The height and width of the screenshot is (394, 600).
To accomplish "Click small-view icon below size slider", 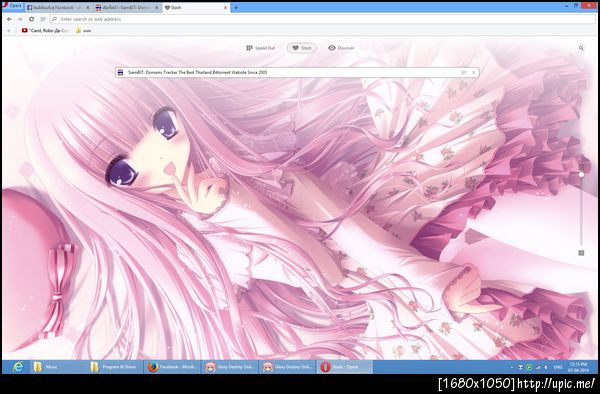I will click(581, 253).
